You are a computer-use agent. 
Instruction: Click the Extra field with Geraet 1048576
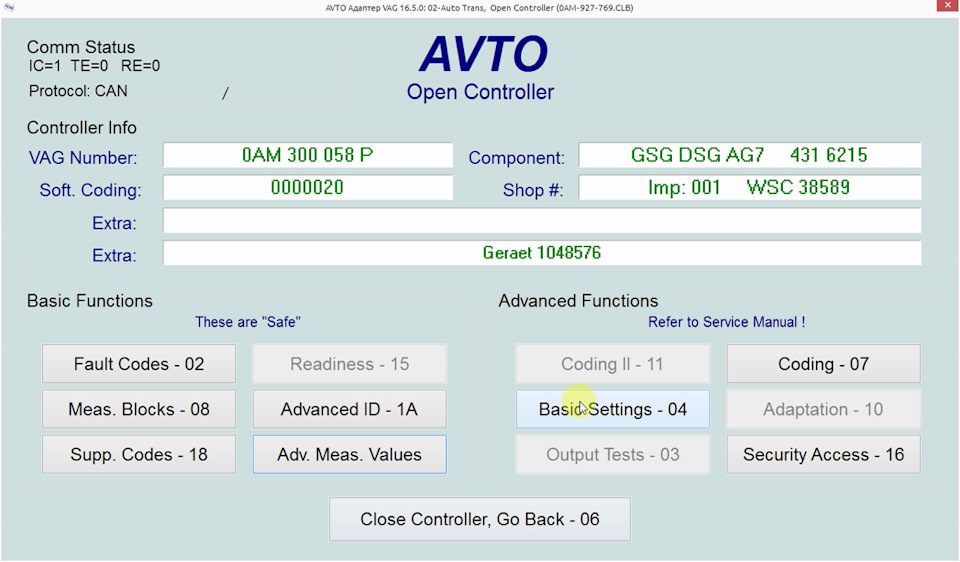(542, 253)
